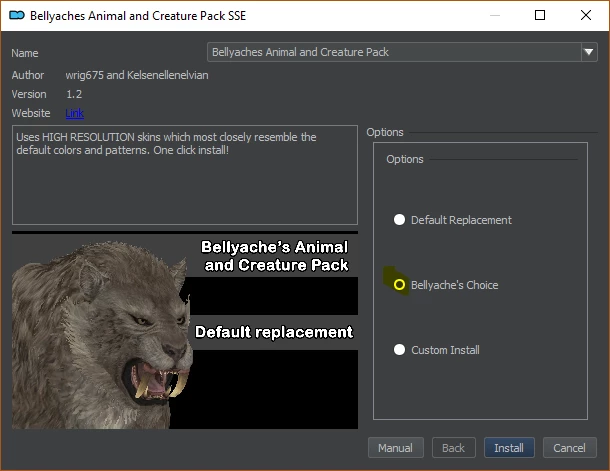Open the Website Link hyperlink
Screen dimensions: 610x471
click(x=74, y=113)
